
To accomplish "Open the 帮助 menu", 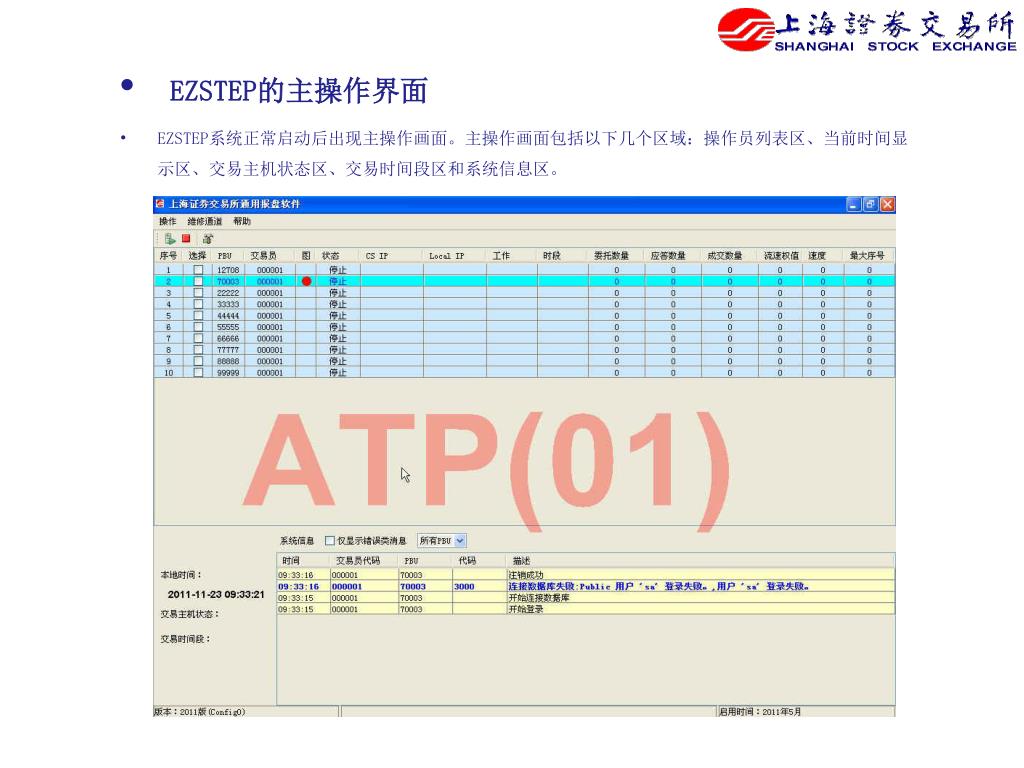I will coord(242,221).
